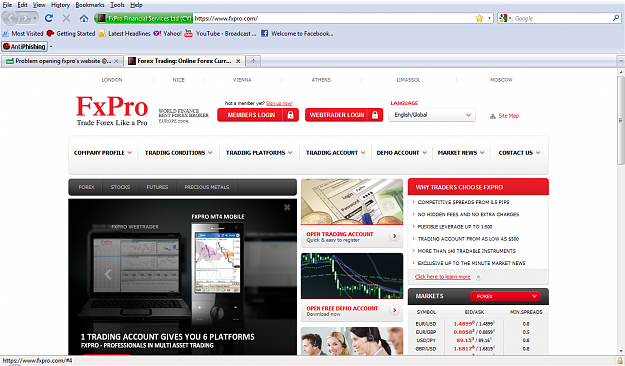Open the File menu
This screenshot has height=366, width=625.
[7, 5]
